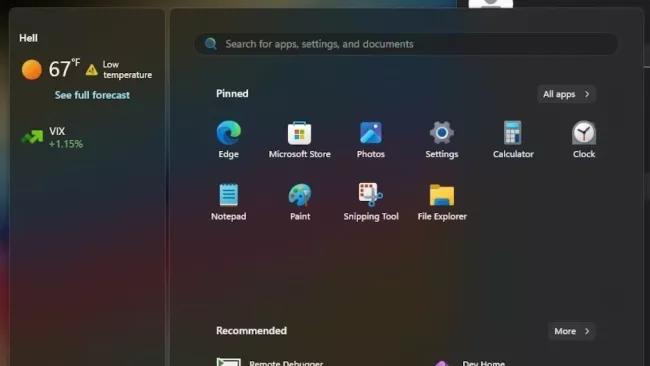Open the Settings gear app

tap(441, 139)
